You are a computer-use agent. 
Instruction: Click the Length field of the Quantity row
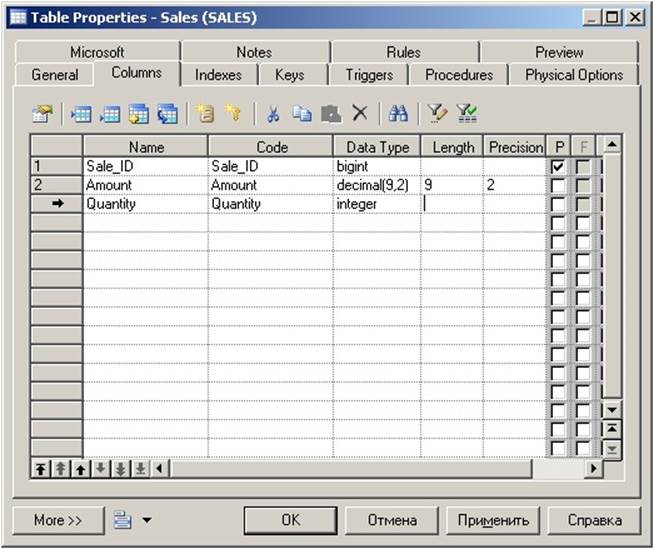click(x=452, y=204)
